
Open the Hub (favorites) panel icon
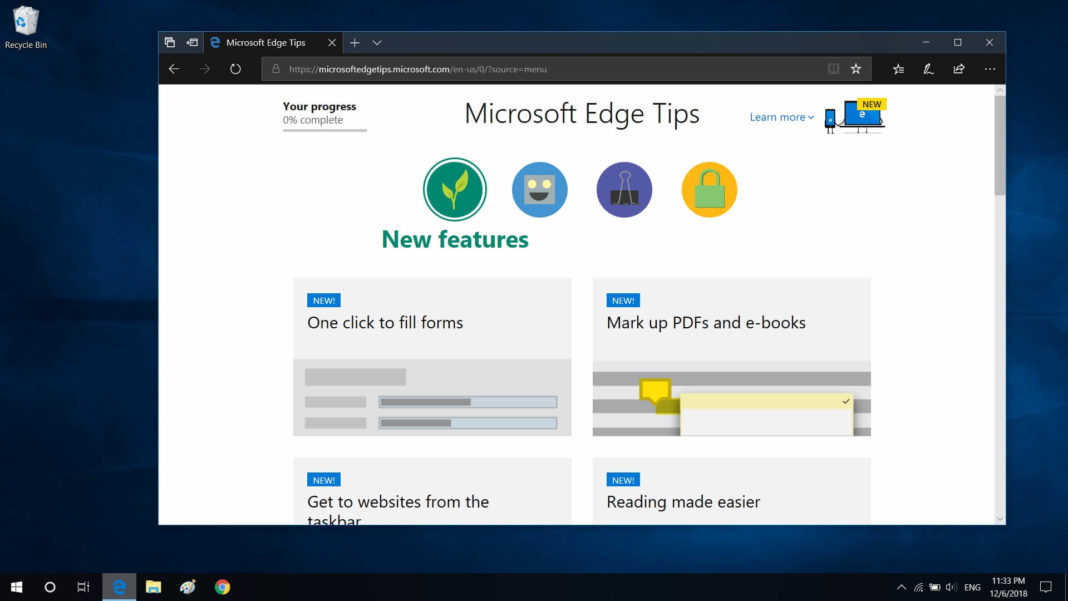tap(898, 68)
